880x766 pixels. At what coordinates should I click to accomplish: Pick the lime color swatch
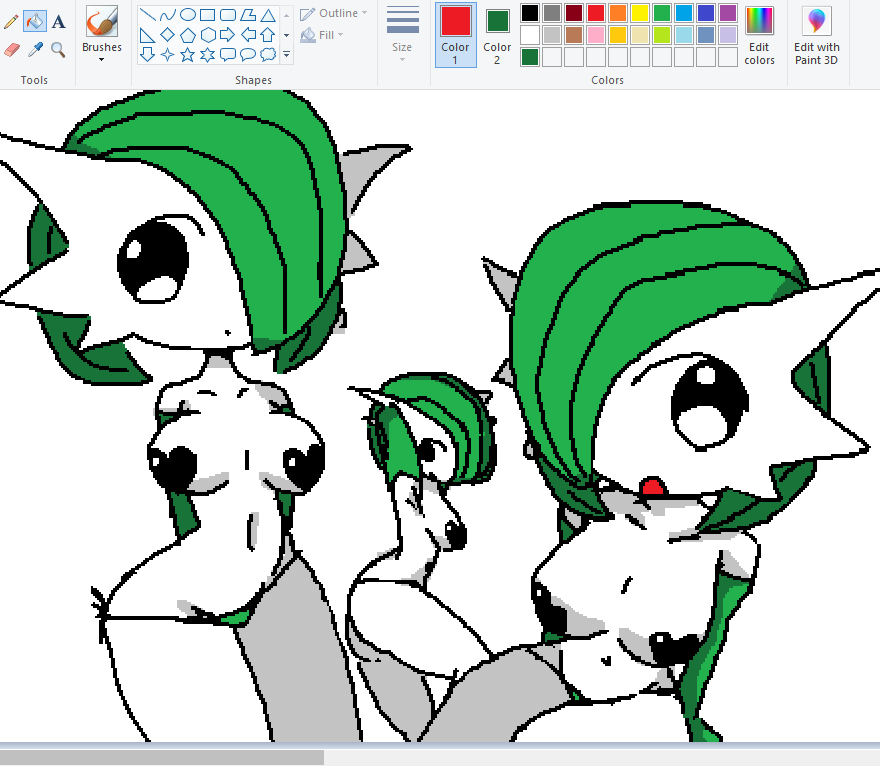click(662, 35)
